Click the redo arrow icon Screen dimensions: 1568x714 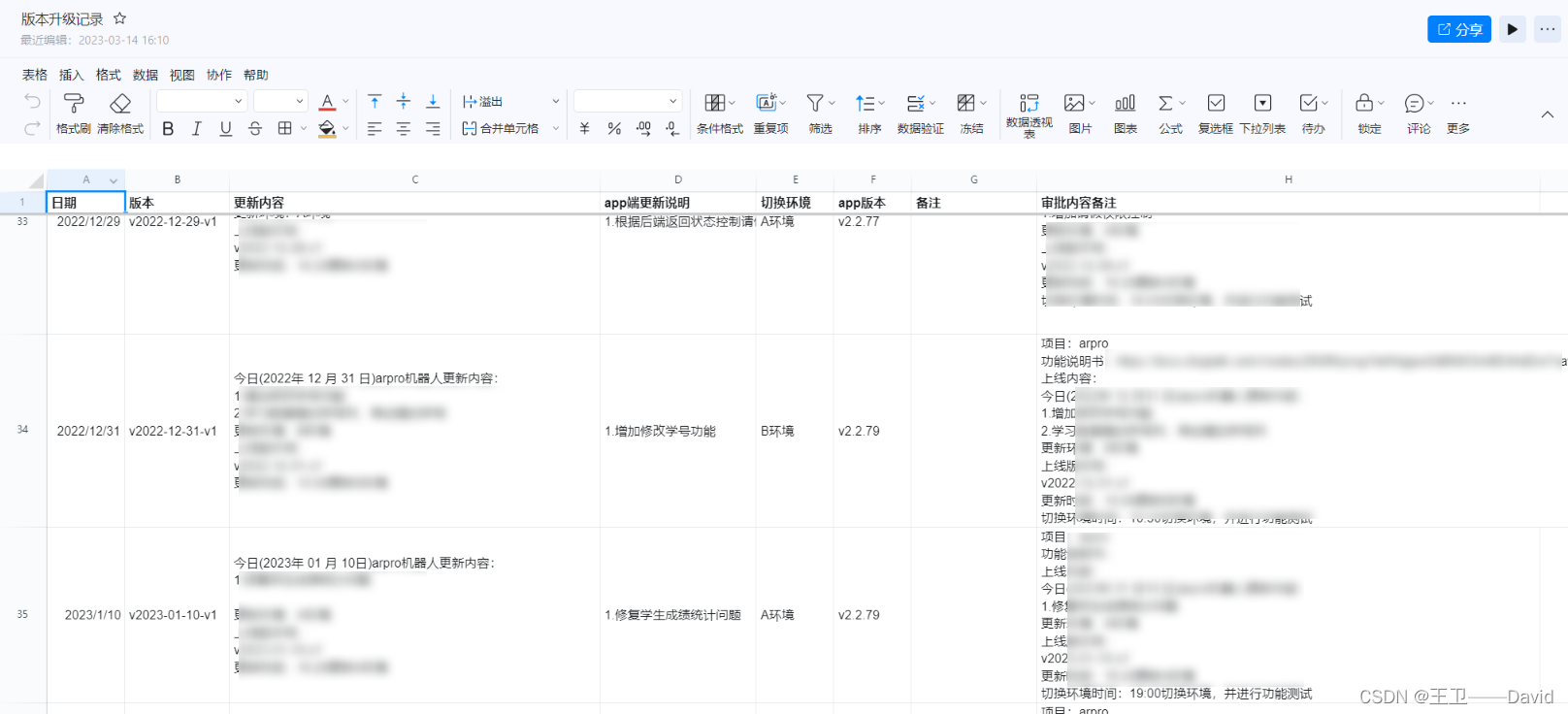point(32,128)
